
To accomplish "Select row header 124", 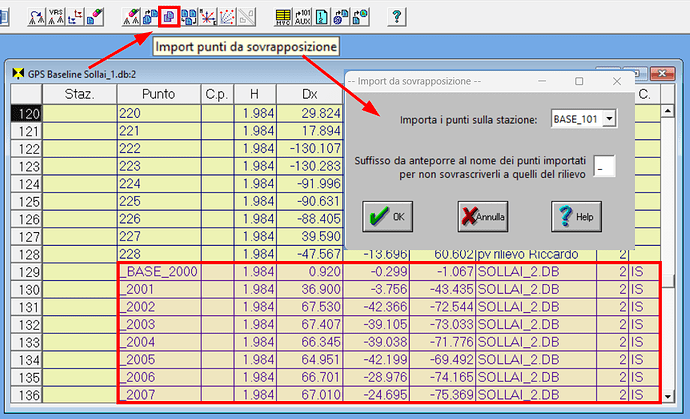I will 26,184.
